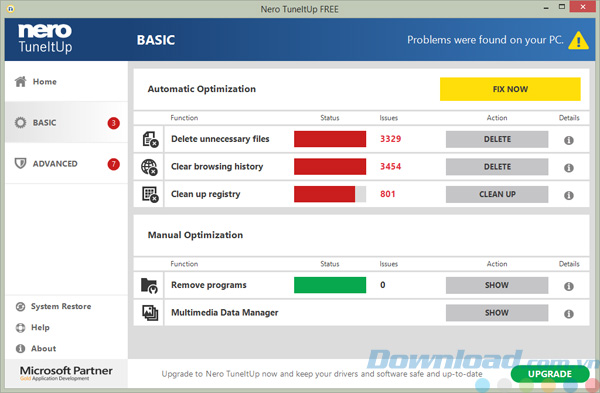Click the Multimedia Data Manager icon
The width and height of the screenshot is (600, 393).
tap(150, 313)
